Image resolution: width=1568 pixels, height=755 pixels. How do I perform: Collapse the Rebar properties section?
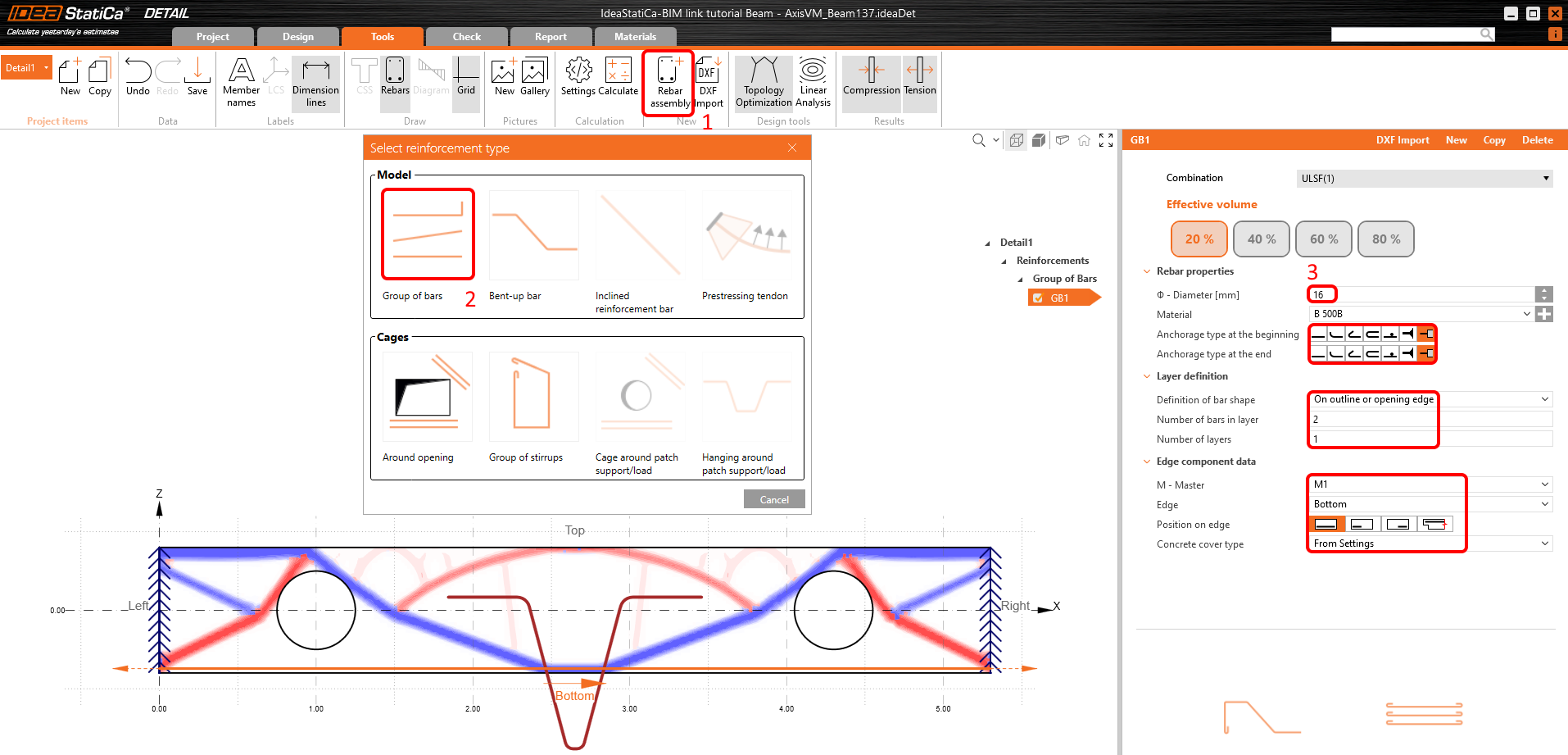(1147, 271)
